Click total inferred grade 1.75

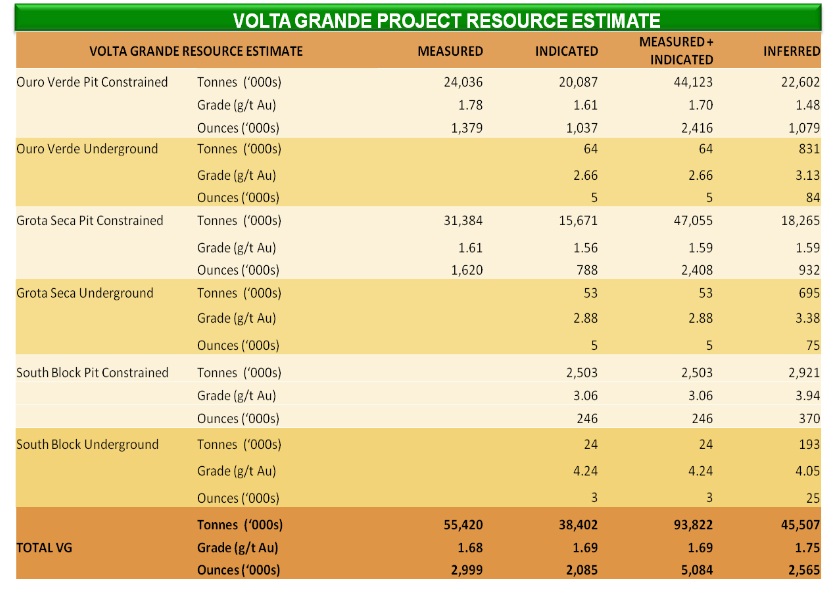point(808,548)
